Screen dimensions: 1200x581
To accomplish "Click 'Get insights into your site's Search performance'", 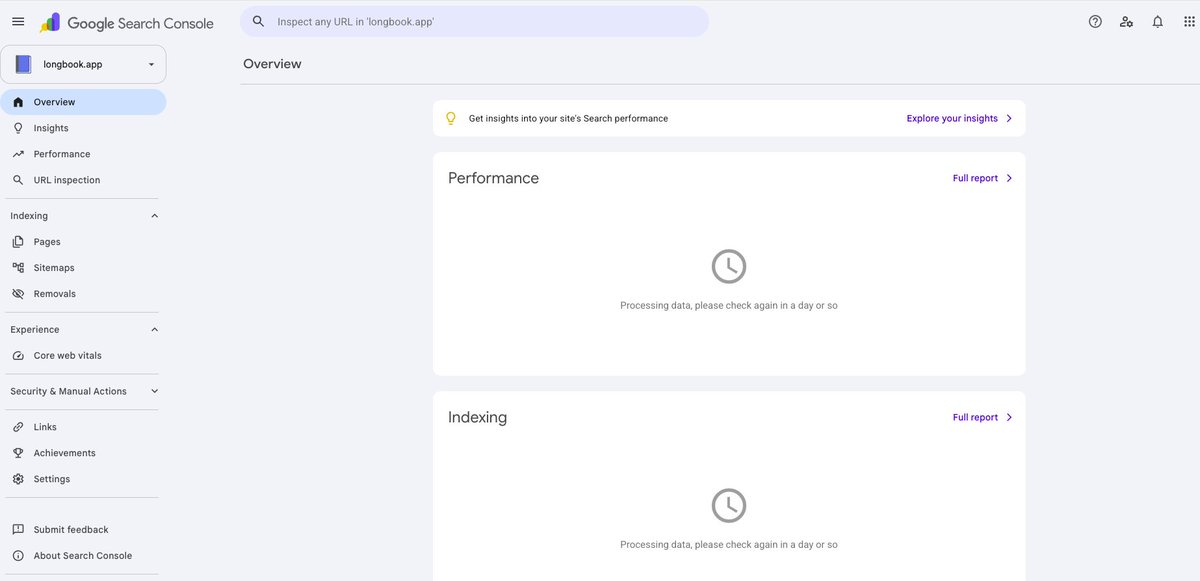I will point(568,118).
